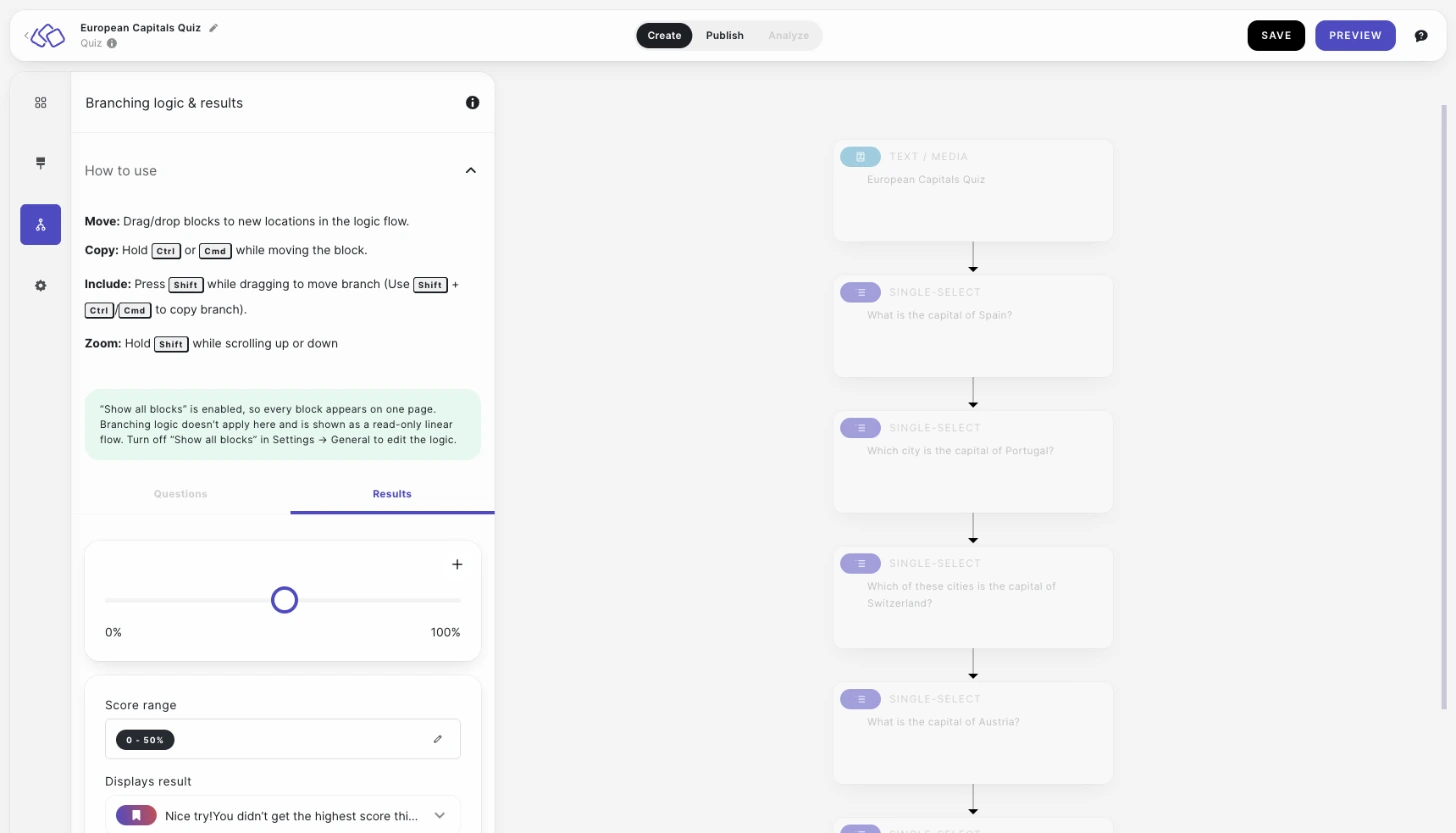Open the settings gear in the sidebar
The image size is (1456, 833).
coord(41,286)
